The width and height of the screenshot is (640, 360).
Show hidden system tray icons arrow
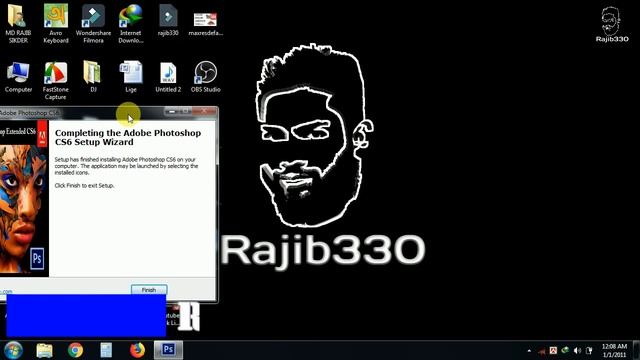(x=529, y=351)
